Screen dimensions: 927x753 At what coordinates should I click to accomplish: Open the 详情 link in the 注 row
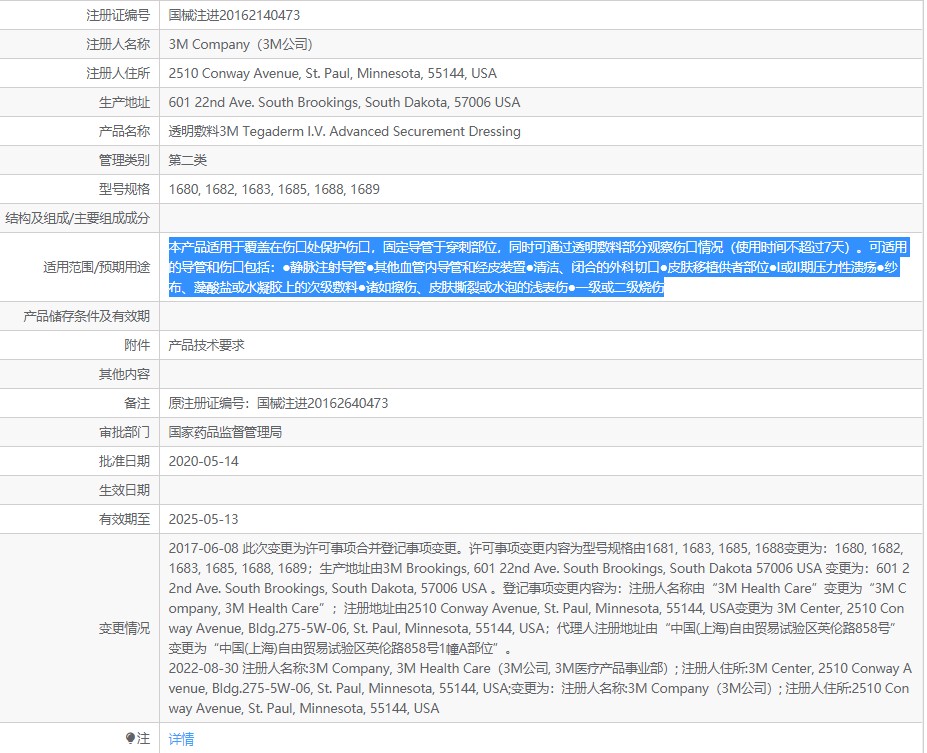point(181,739)
